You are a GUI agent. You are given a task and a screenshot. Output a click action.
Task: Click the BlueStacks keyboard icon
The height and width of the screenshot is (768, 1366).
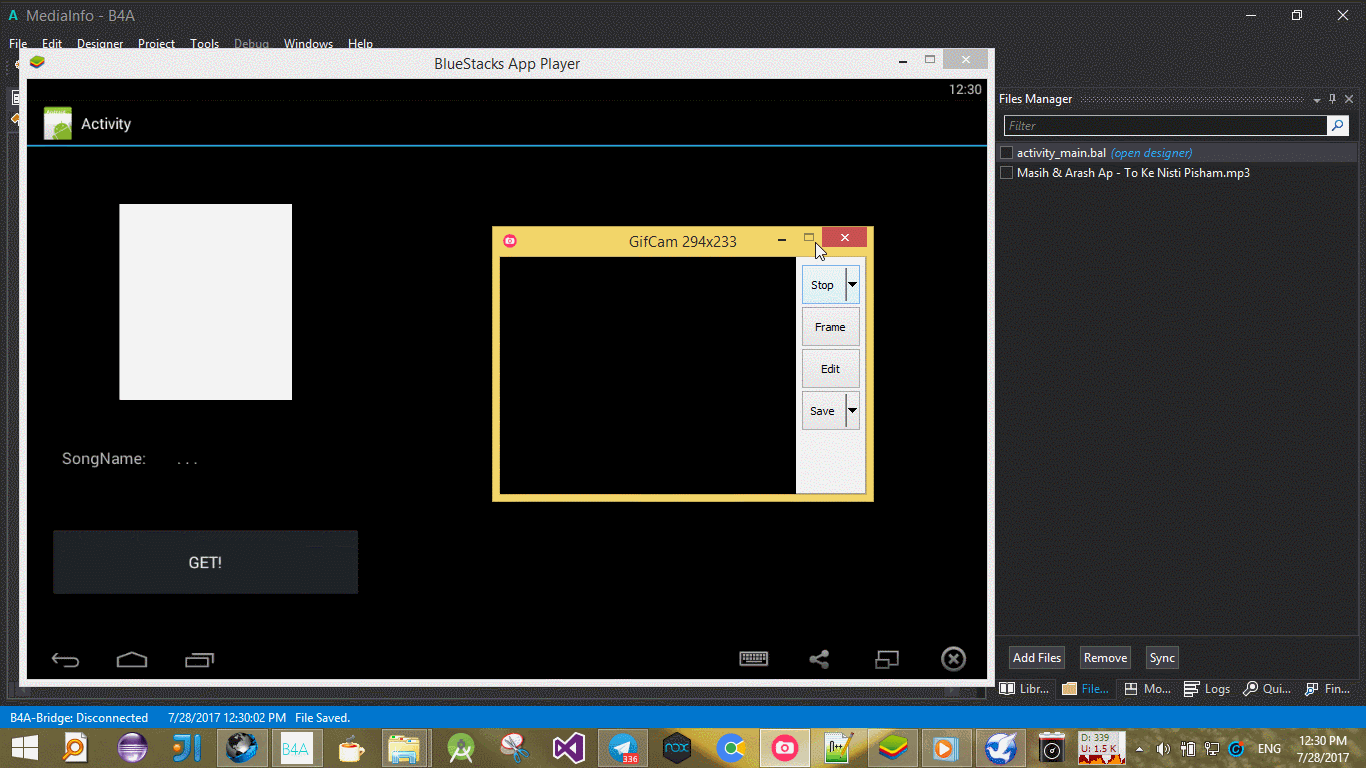click(x=753, y=659)
